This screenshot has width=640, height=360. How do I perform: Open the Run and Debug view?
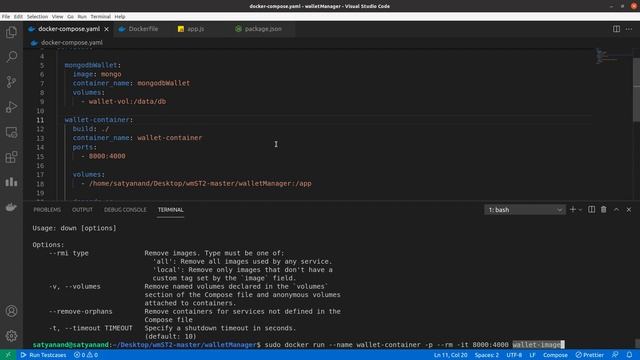(11, 107)
